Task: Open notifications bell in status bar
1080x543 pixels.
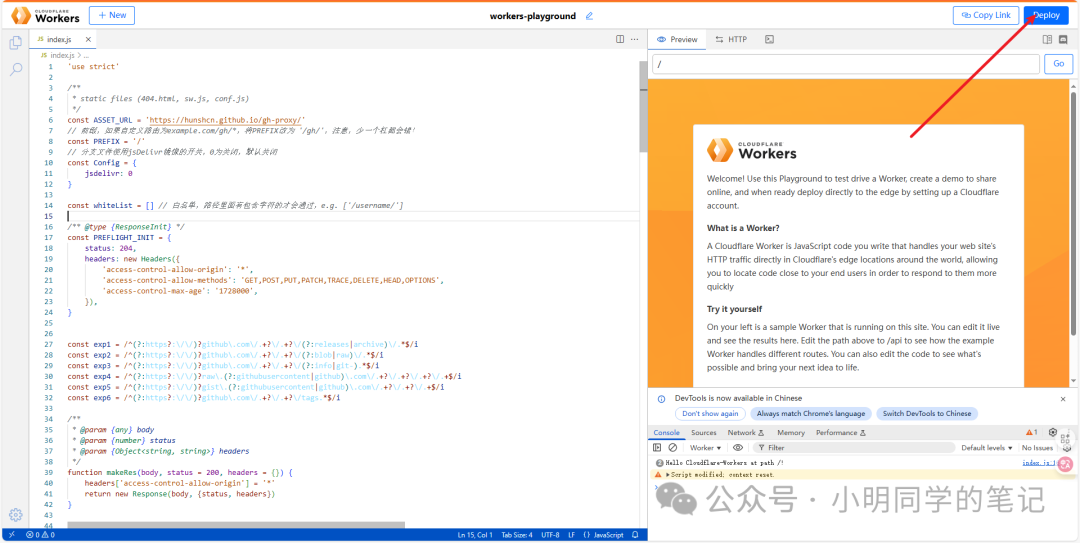Action: coord(635,535)
